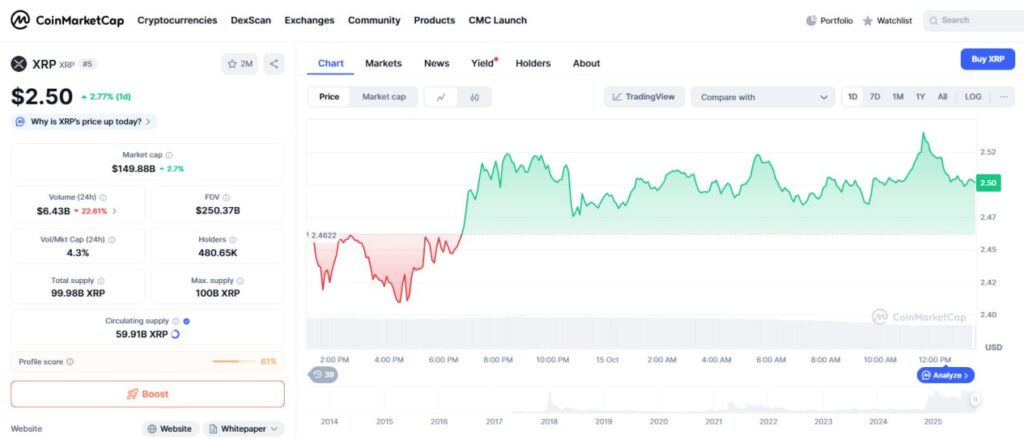The width and height of the screenshot is (1024, 439).
Task: Click the Boost button
Action: click(148, 394)
